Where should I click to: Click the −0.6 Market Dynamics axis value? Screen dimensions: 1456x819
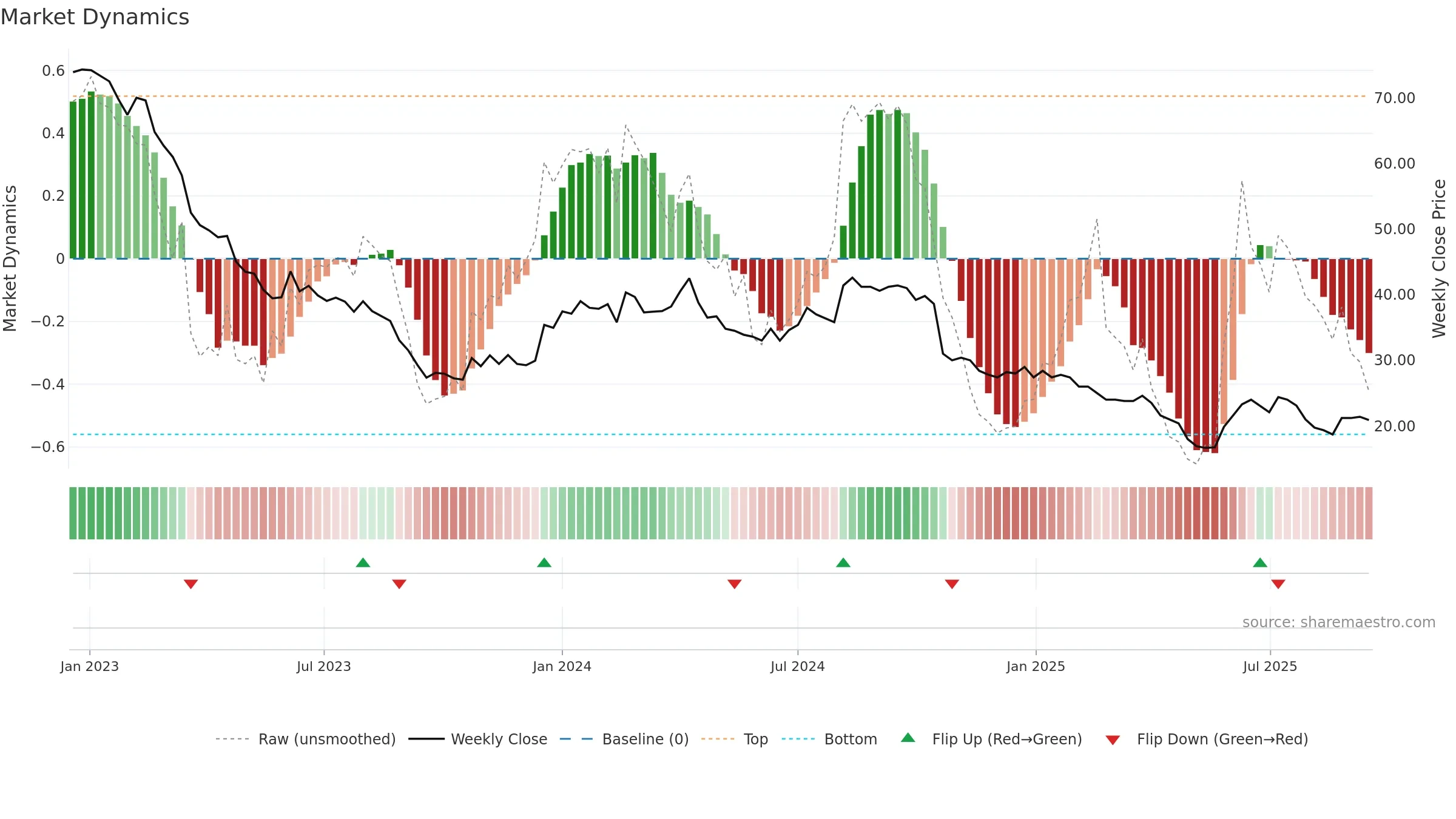pyautogui.click(x=48, y=447)
